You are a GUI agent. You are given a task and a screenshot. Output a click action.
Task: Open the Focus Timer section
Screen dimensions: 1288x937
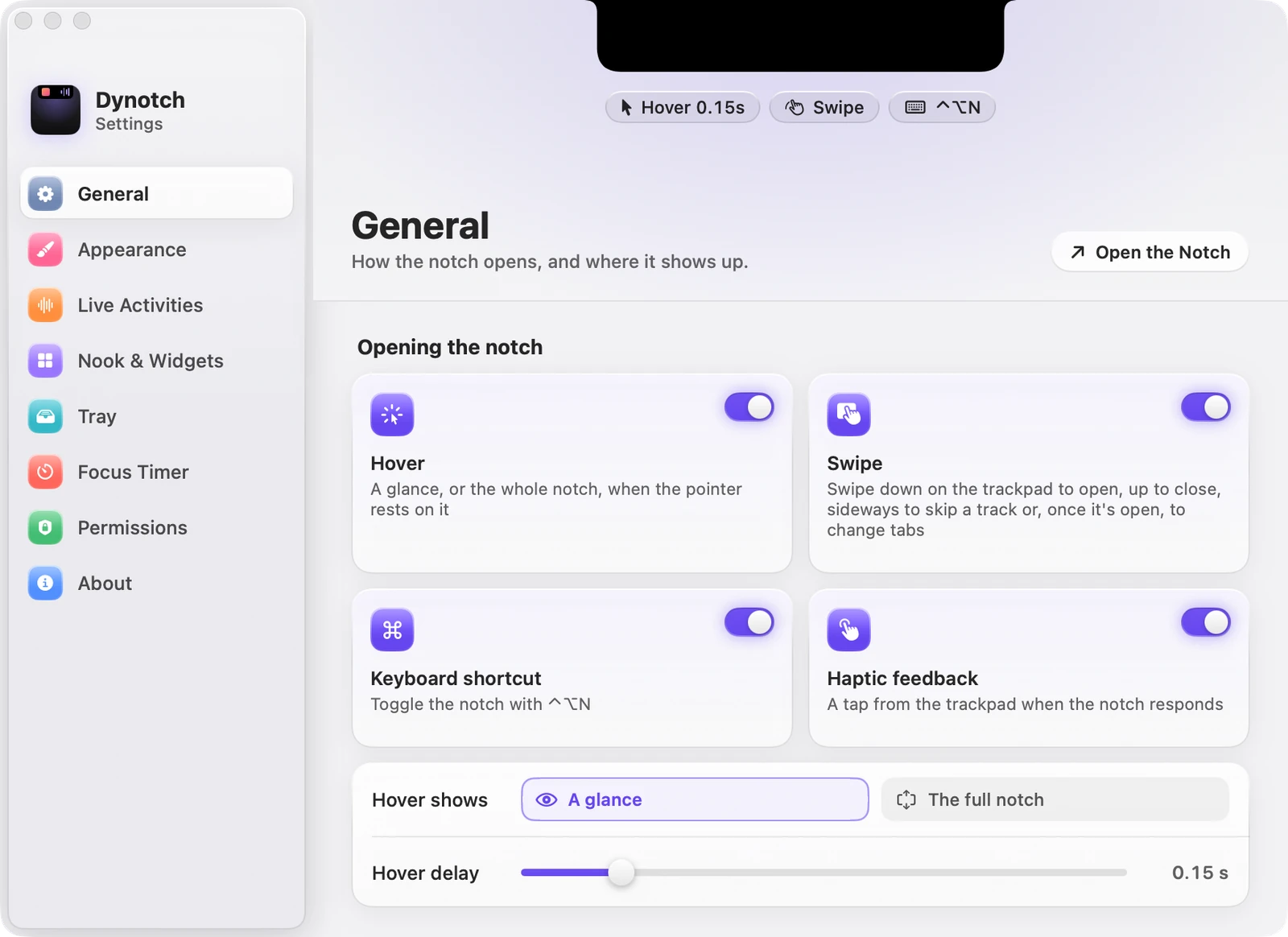[156, 472]
